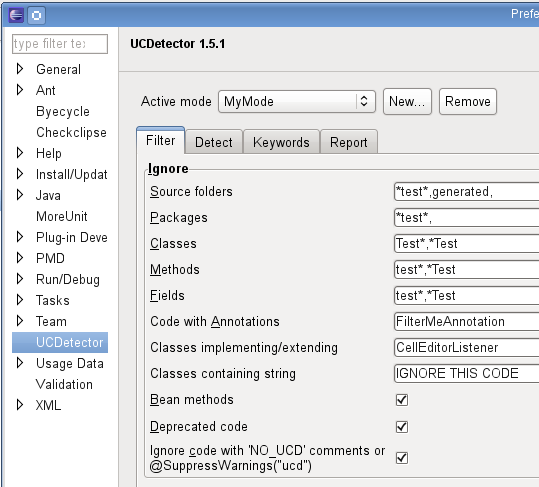Expand the Install/Update tree node

pos(20,174)
